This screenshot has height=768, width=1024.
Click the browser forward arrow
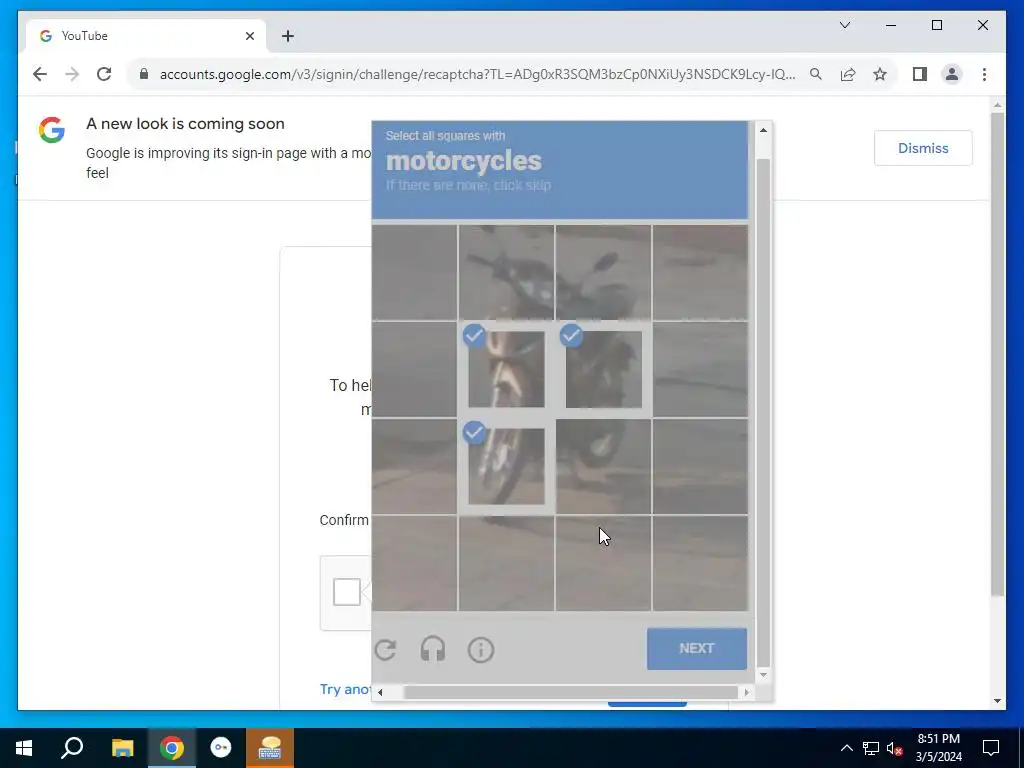click(72, 74)
